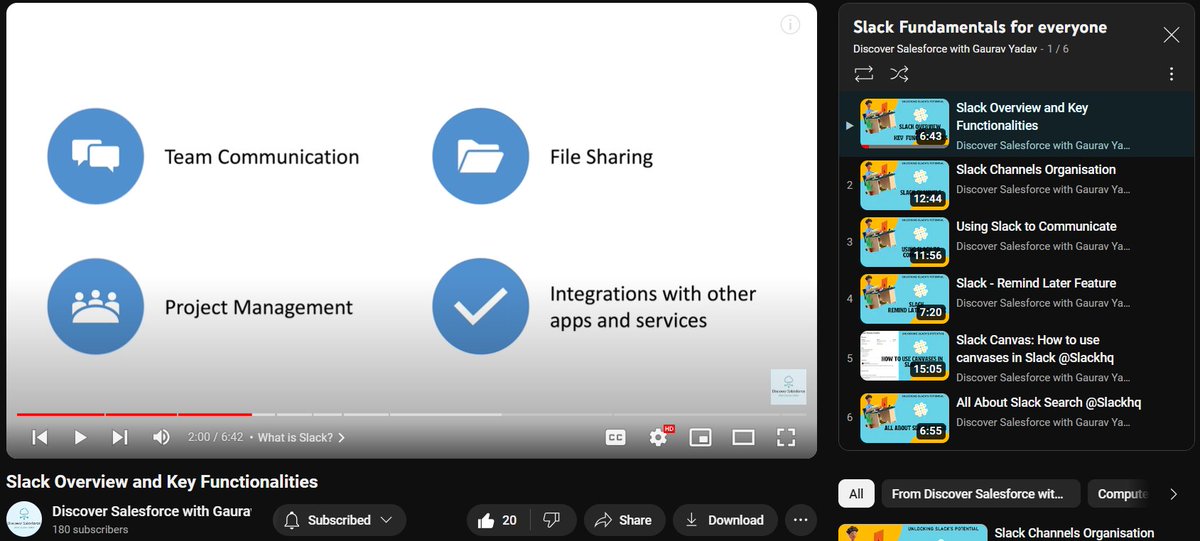Toggle closed captions CC button
The image size is (1200, 541).
pyautogui.click(x=616, y=437)
